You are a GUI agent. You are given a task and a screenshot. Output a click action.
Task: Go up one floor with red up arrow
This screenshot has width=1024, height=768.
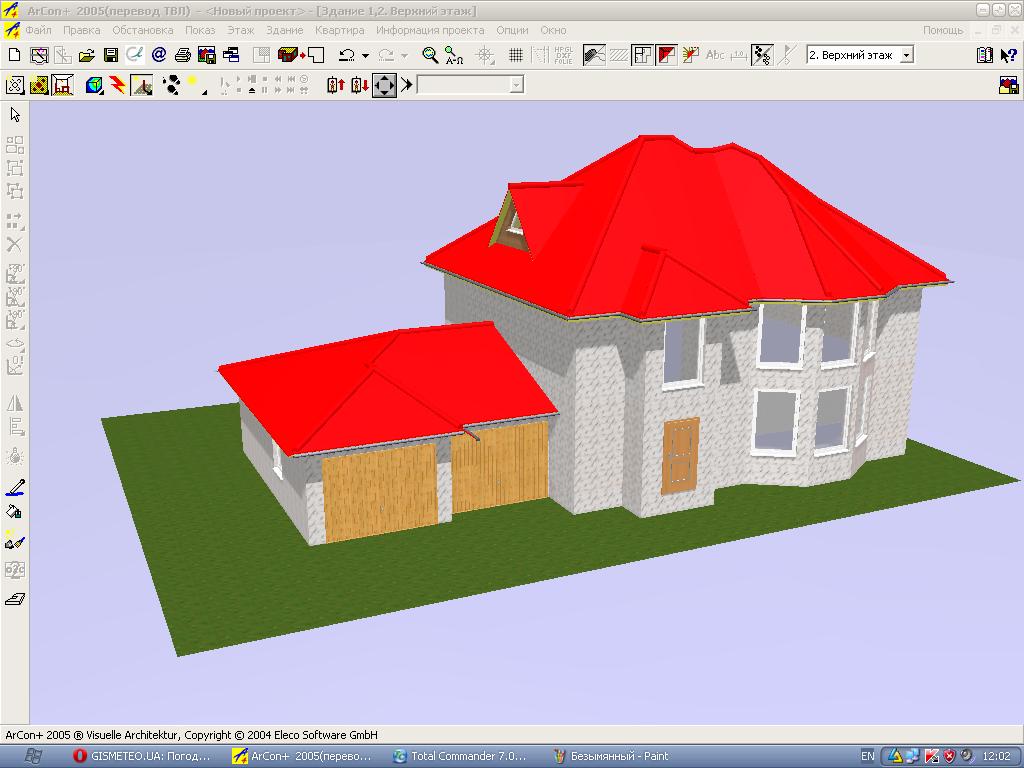335,86
